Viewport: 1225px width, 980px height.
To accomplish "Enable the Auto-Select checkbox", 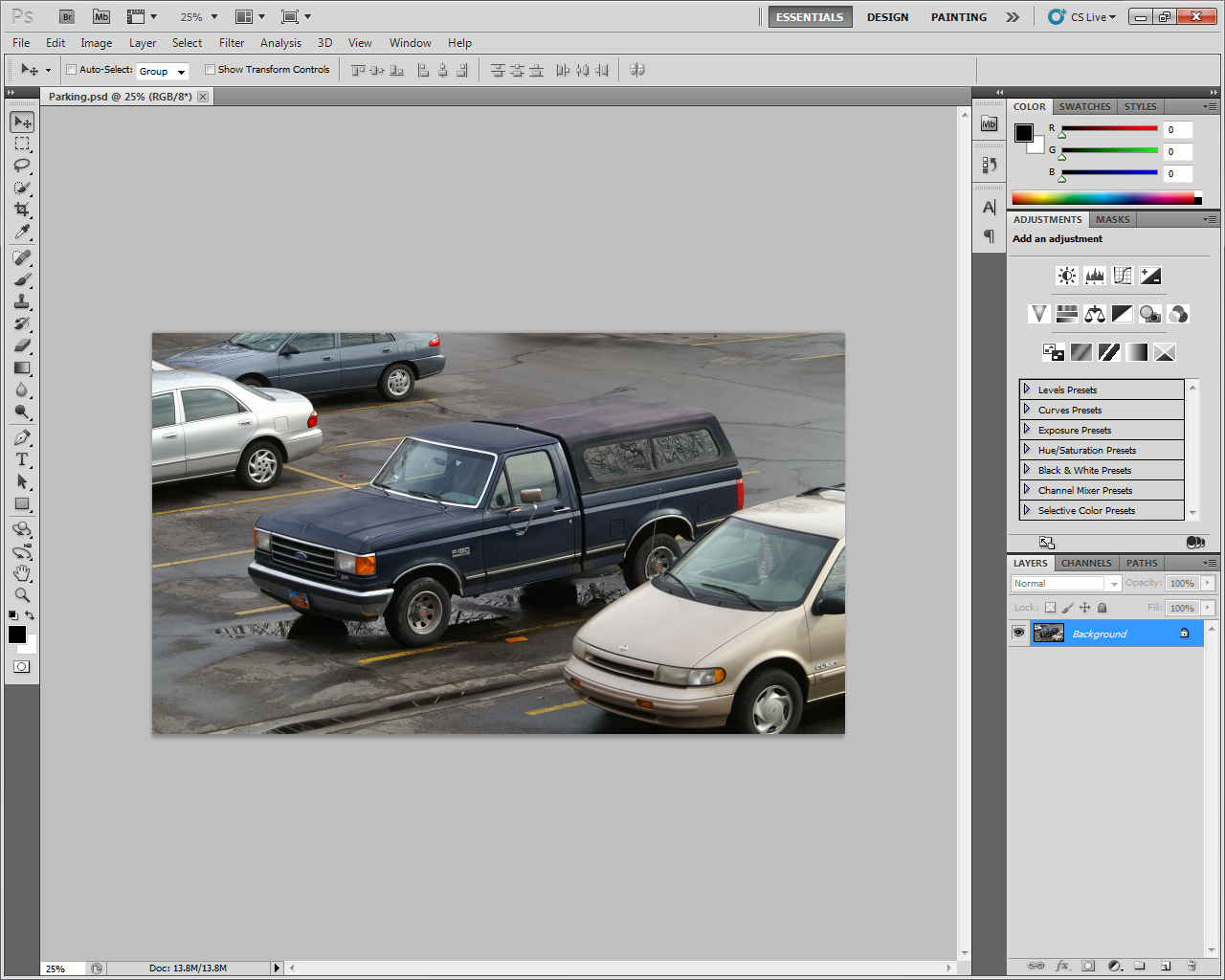I will (x=72, y=70).
